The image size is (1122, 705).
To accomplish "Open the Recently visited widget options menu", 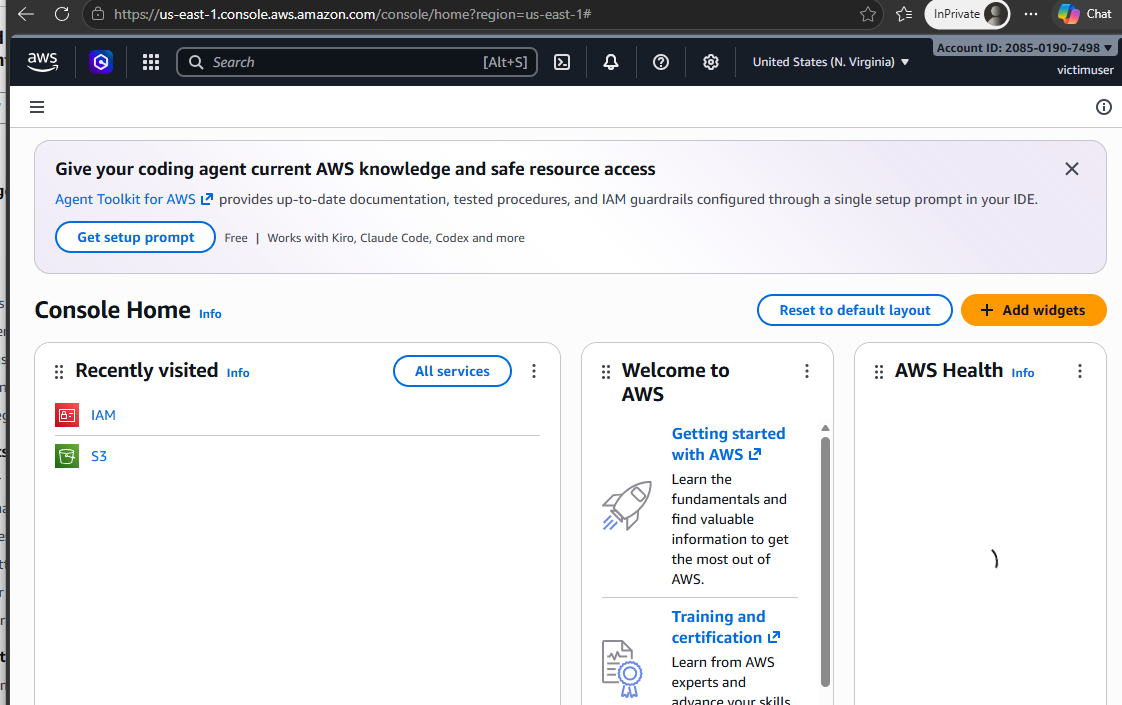I will tap(534, 371).
